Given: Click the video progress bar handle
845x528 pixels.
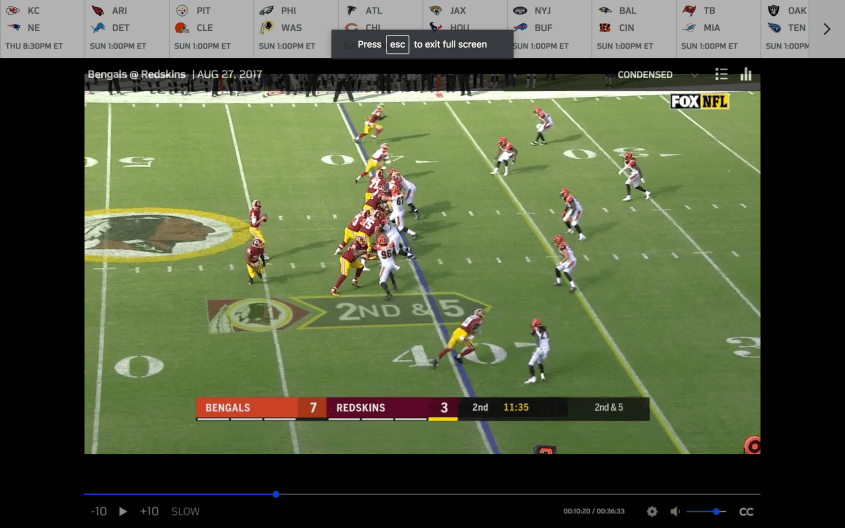Looking at the screenshot, I should 276,494.
